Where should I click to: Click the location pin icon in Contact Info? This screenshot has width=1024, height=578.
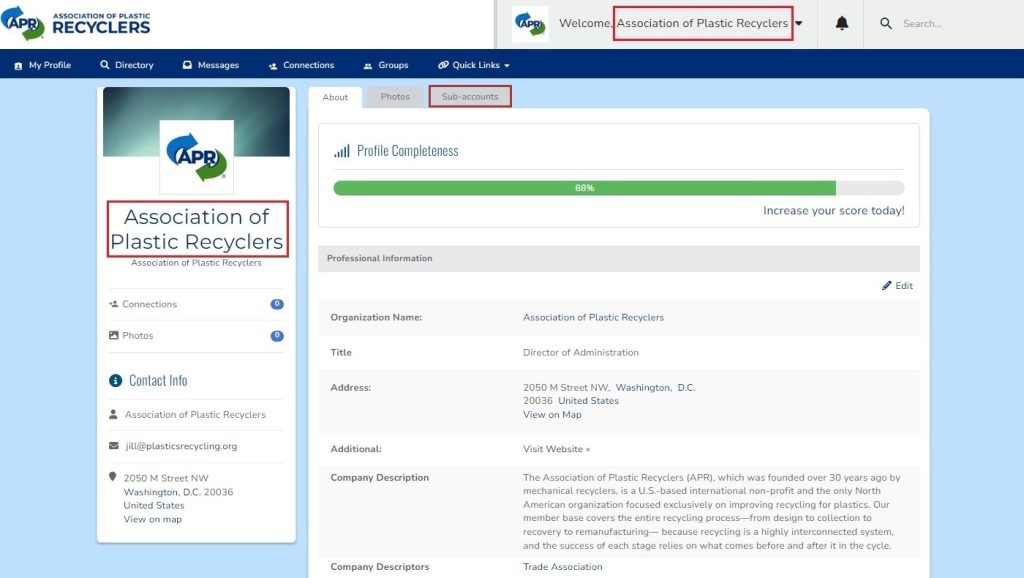[112, 477]
